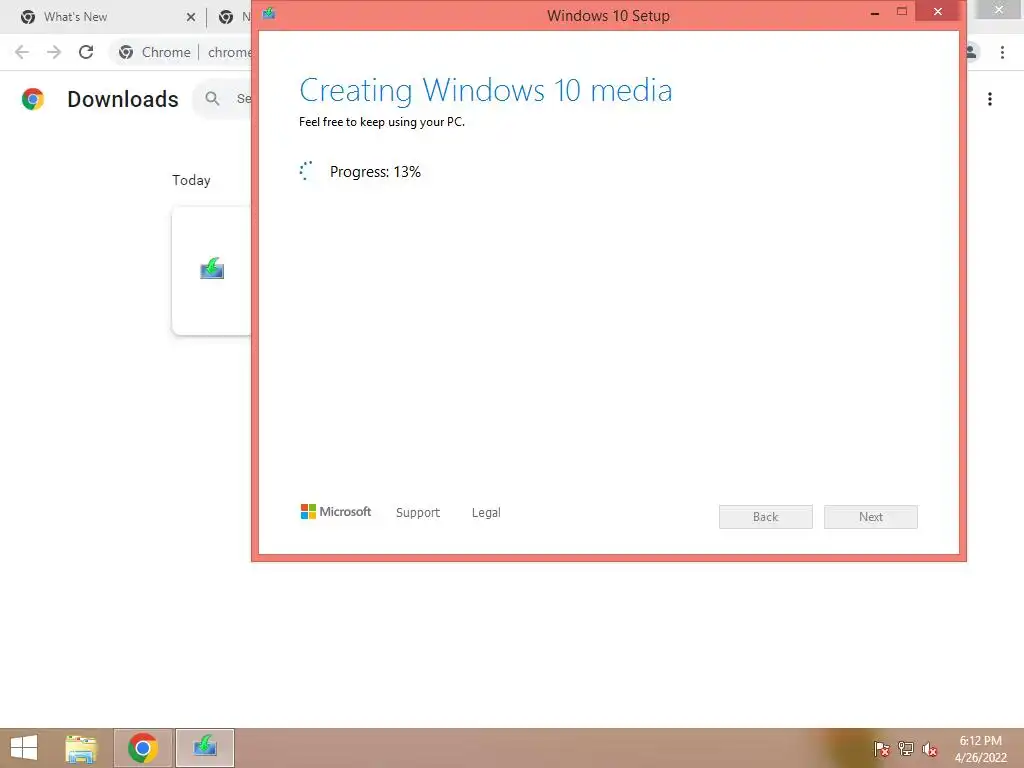
Task: Maximize the Windows 10 Setup window
Action: pyautogui.click(x=902, y=12)
